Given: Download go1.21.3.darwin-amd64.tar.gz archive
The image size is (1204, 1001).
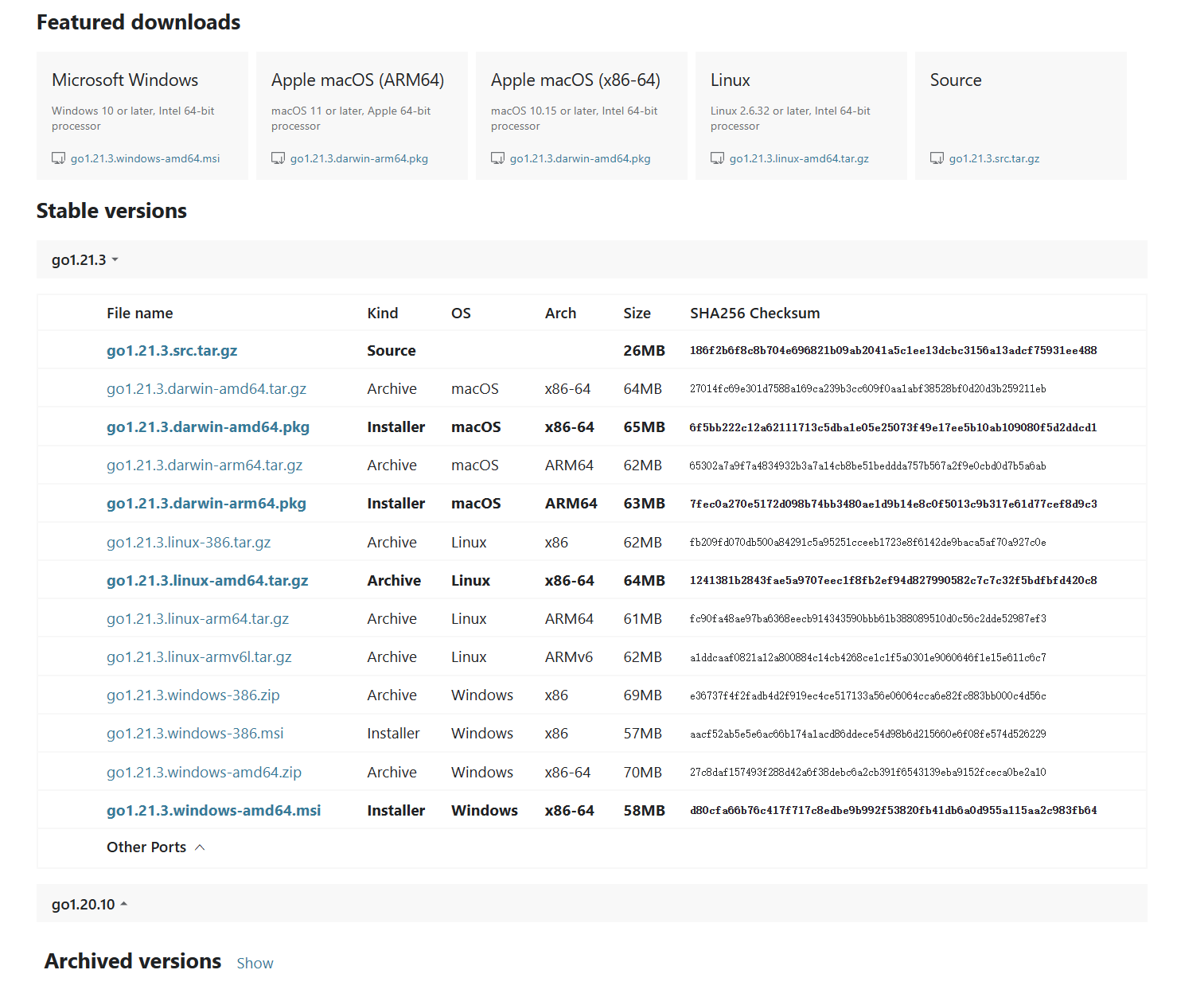Looking at the screenshot, I should tap(206, 389).
